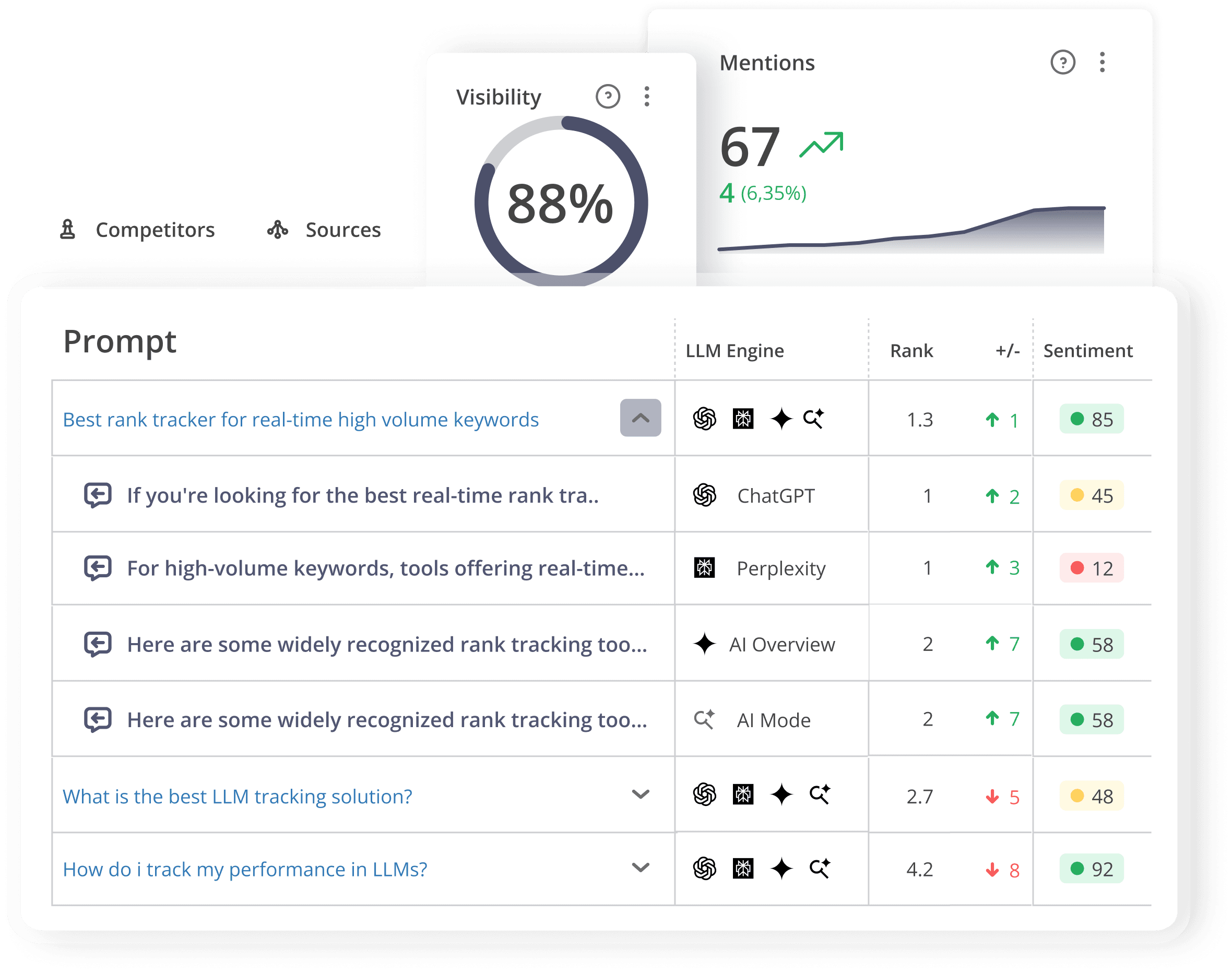This screenshot has height=973, width=1232.
Task: Click Perplexity icon in LLM tracking solution row
Action: (x=743, y=794)
